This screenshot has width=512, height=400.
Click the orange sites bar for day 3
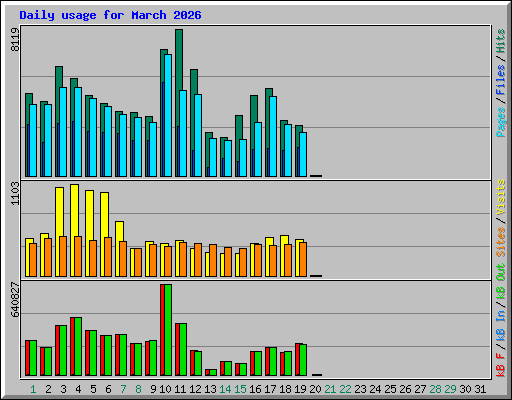[x=63, y=256]
